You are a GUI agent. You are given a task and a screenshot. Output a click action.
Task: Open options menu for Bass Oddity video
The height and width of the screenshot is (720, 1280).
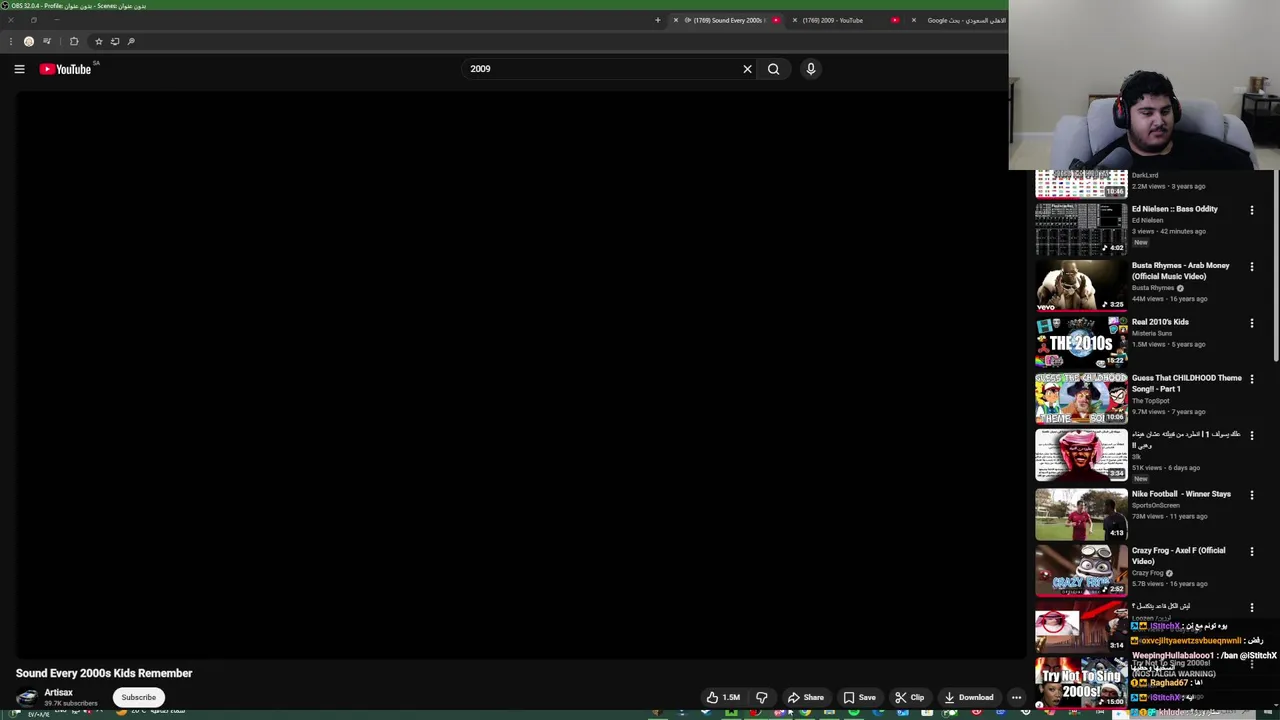(1251, 210)
